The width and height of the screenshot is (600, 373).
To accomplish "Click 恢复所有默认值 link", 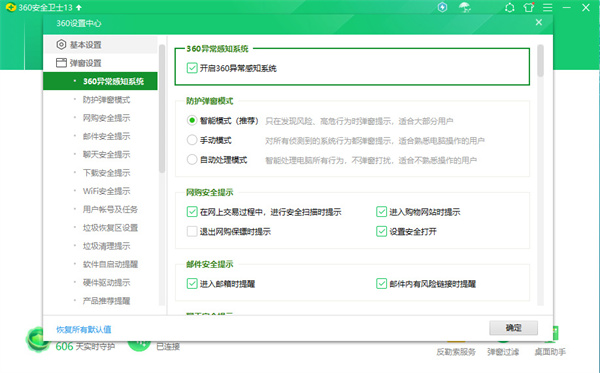I will pyautogui.click(x=84, y=329).
